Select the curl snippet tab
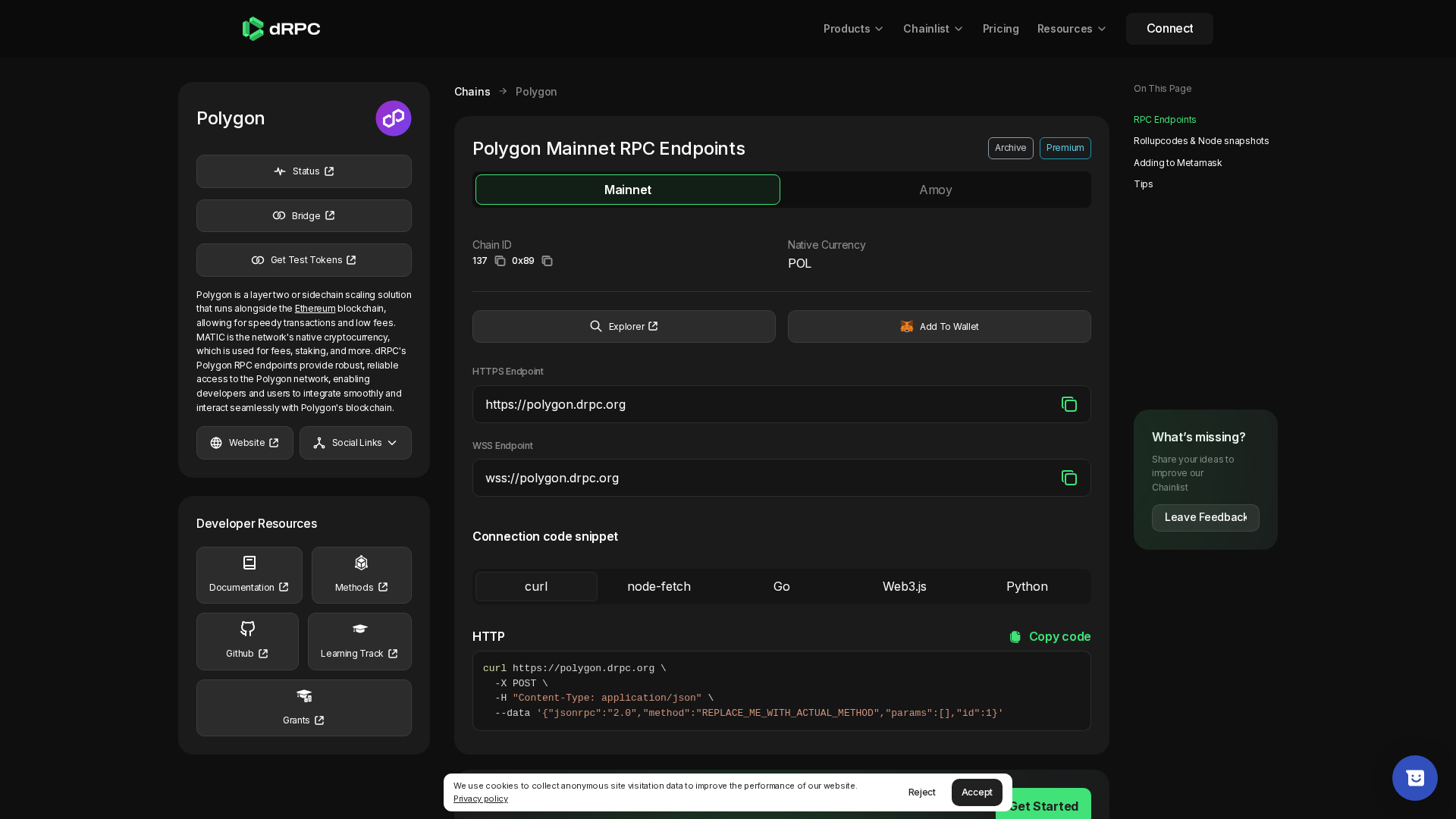This screenshot has height=819, width=1456. 536,587
